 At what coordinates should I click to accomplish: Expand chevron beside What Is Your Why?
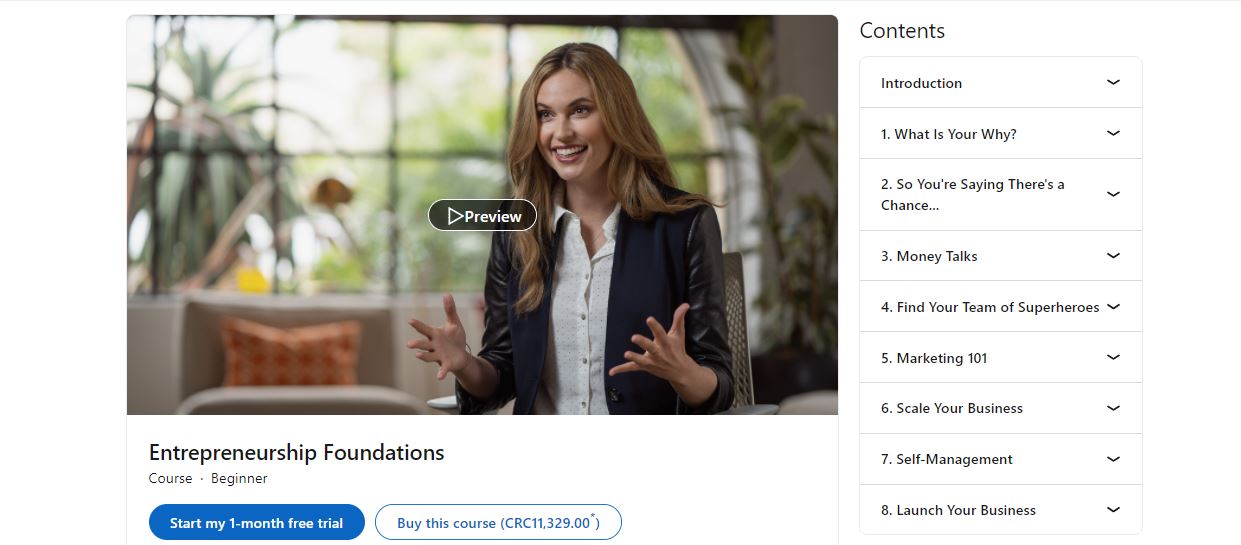(x=1113, y=133)
